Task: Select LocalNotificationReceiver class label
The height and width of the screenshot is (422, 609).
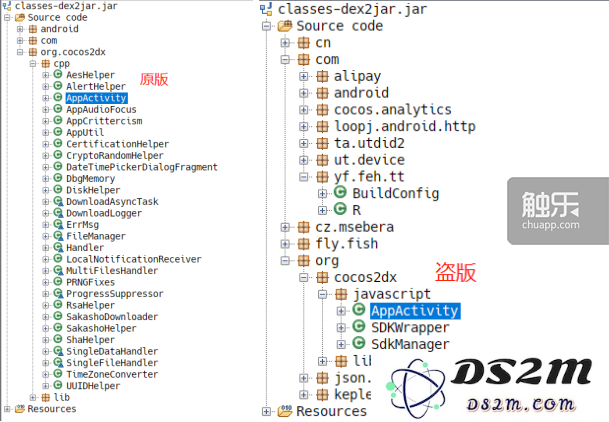Action: click(x=134, y=259)
